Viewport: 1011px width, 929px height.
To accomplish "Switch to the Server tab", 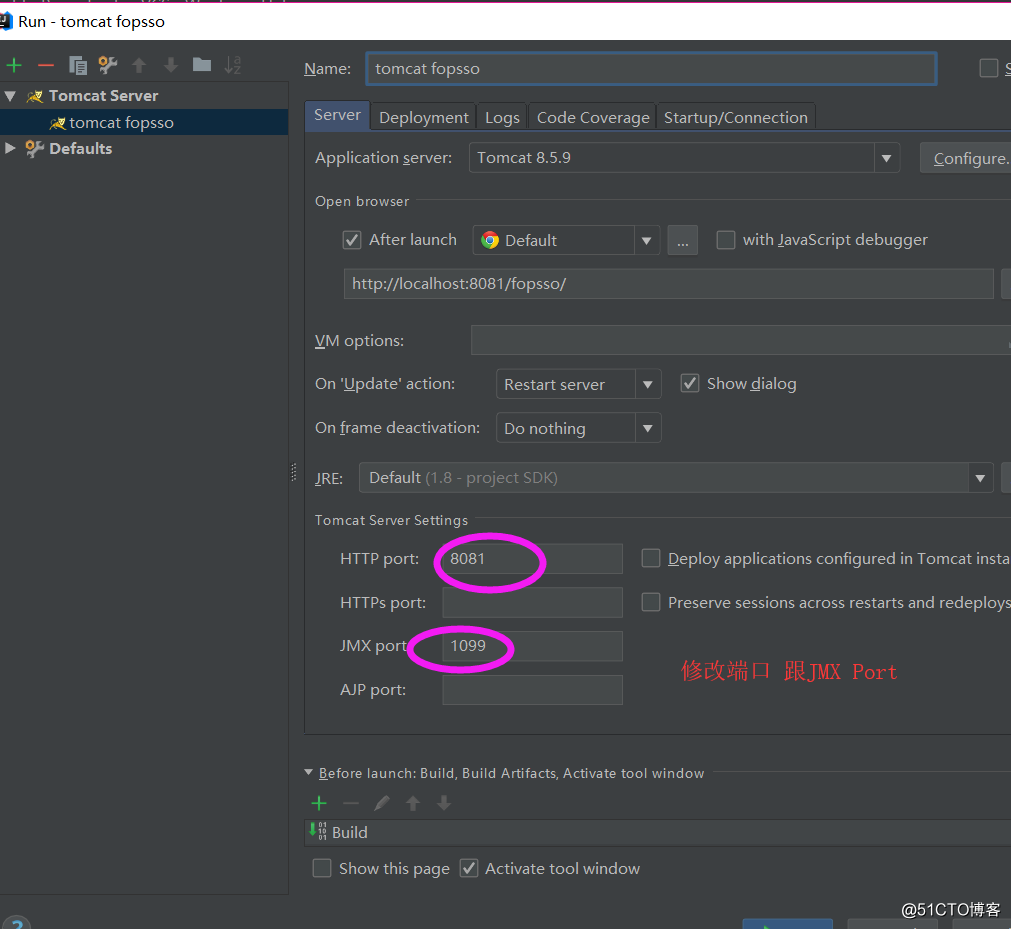I will 337,116.
